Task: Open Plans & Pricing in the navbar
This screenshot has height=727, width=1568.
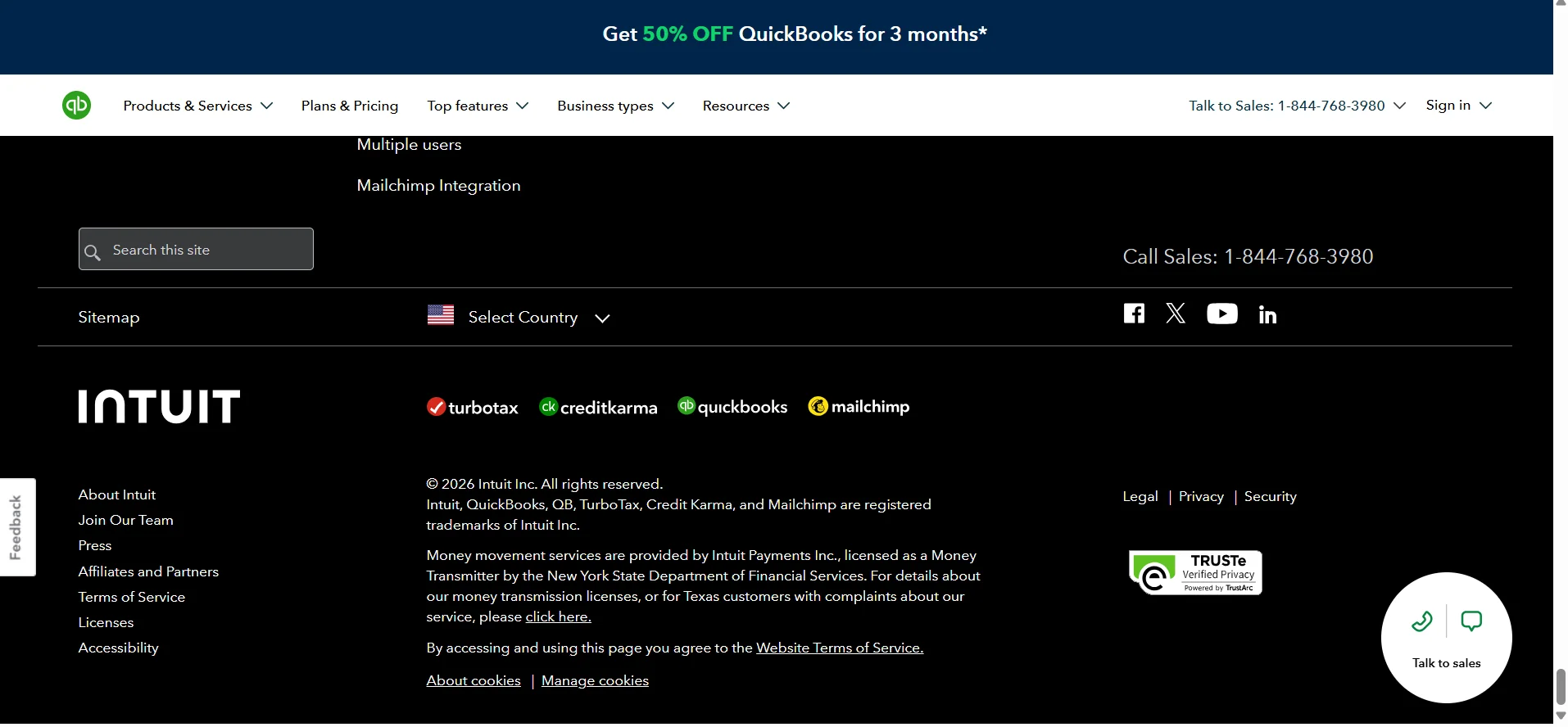Action: (x=350, y=106)
